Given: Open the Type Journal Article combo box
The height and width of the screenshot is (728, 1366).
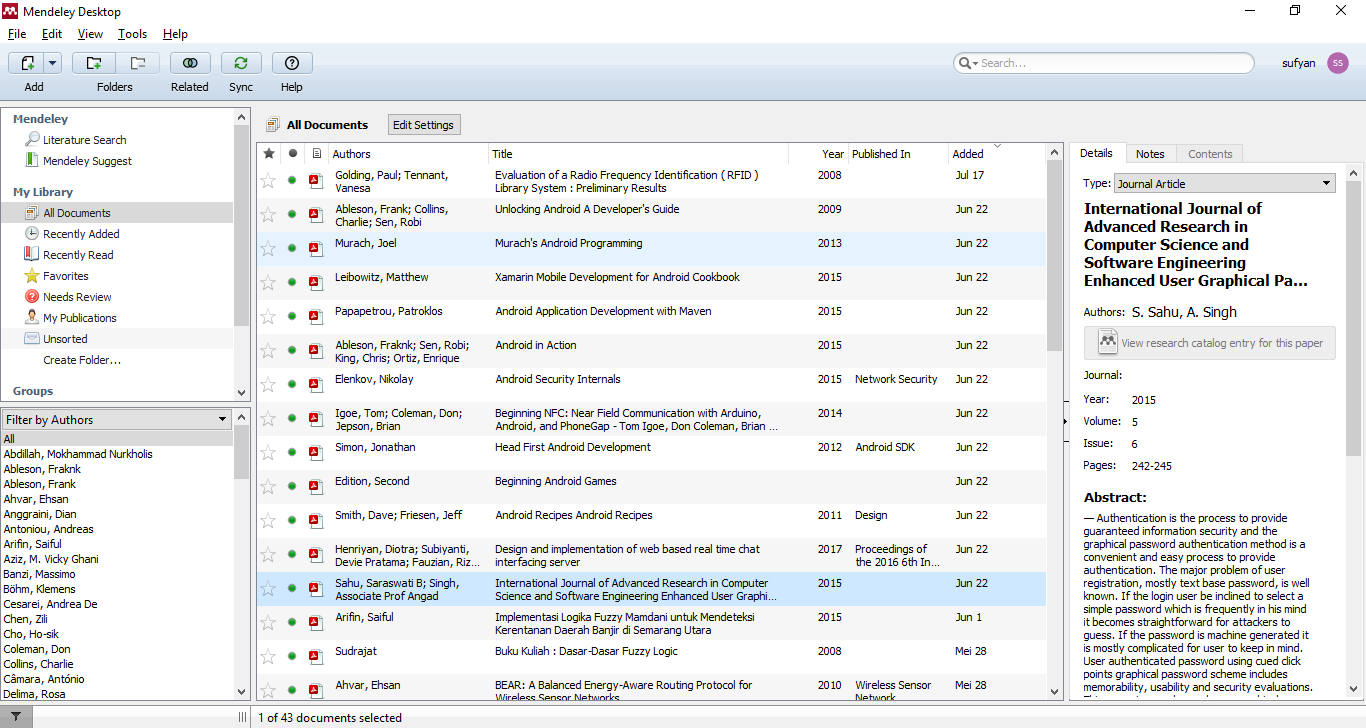Looking at the screenshot, I should pos(1225,184).
